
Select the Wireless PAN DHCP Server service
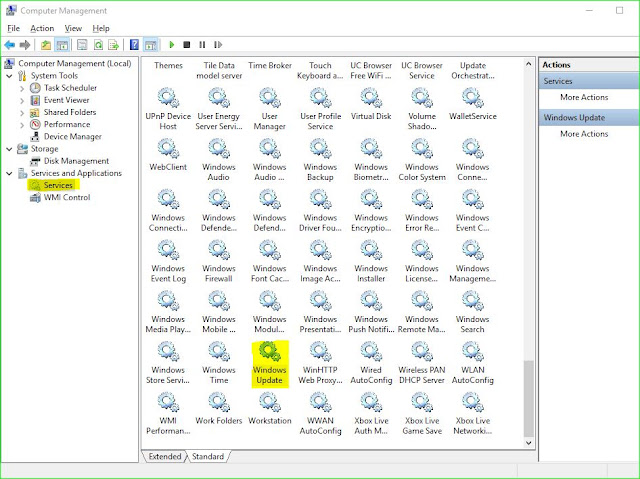pos(422,364)
